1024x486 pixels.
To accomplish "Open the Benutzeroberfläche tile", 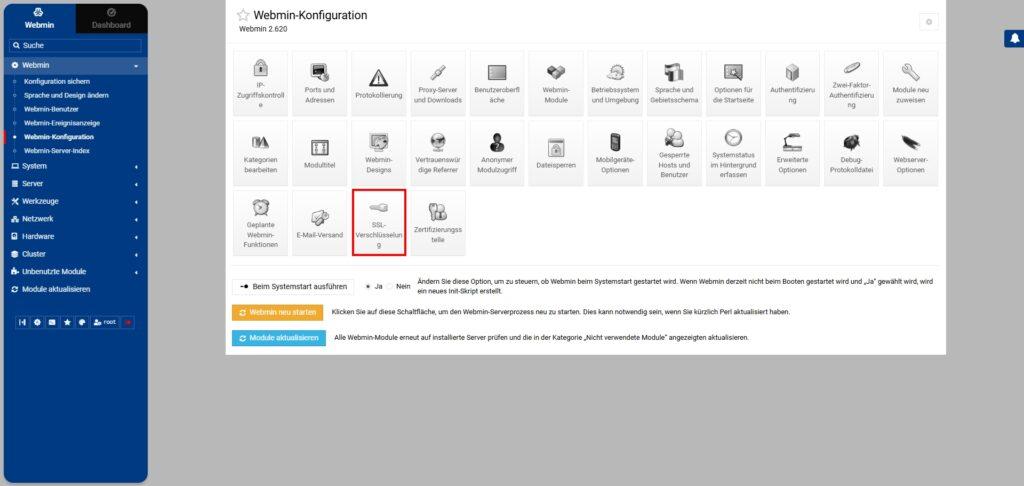I will [497, 84].
